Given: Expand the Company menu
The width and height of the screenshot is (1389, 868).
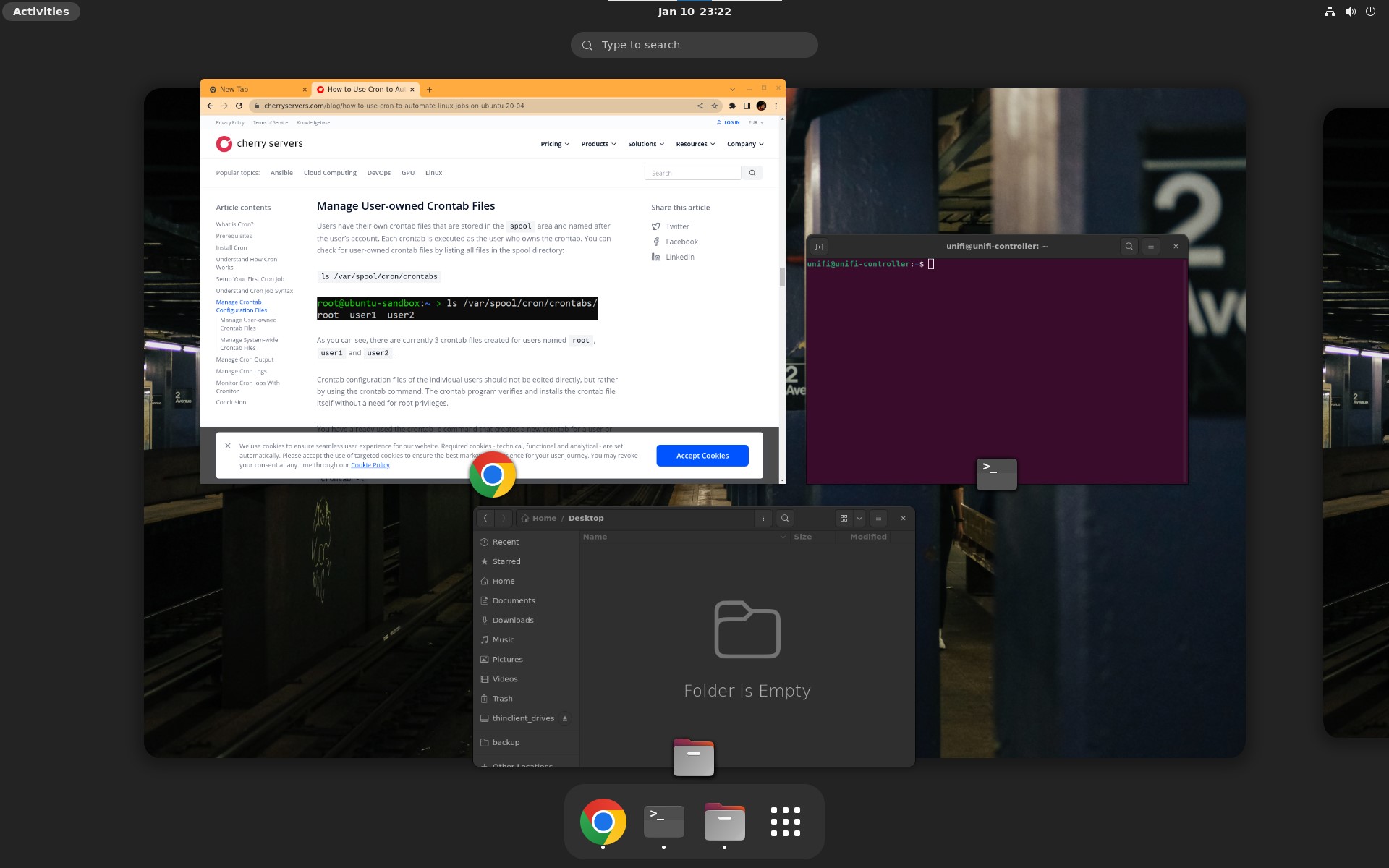Looking at the screenshot, I should [745, 144].
